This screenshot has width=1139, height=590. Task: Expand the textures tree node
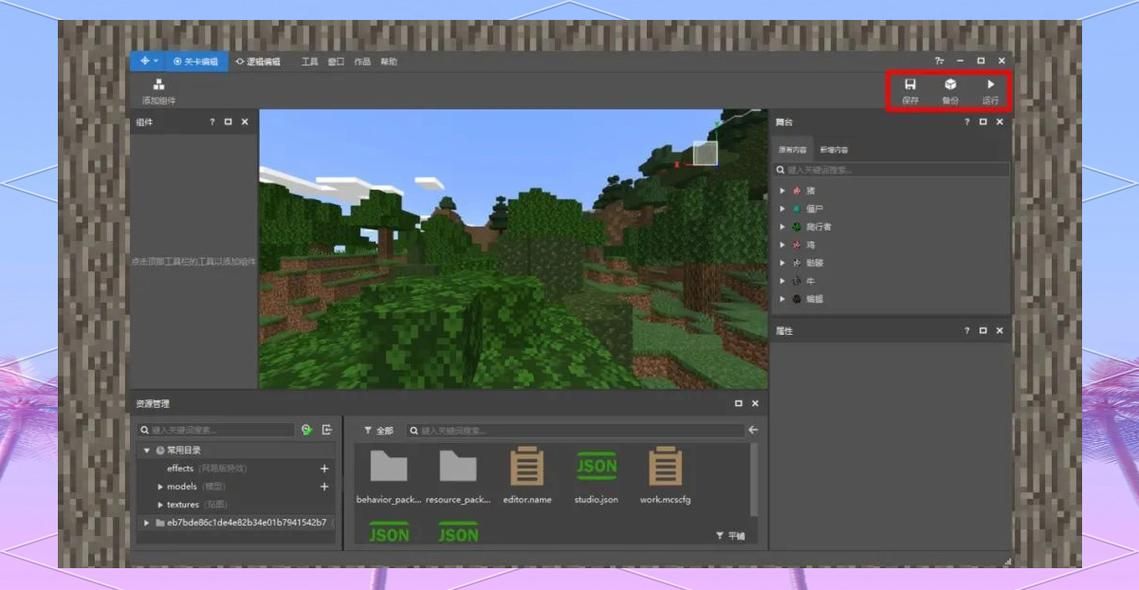pos(161,504)
